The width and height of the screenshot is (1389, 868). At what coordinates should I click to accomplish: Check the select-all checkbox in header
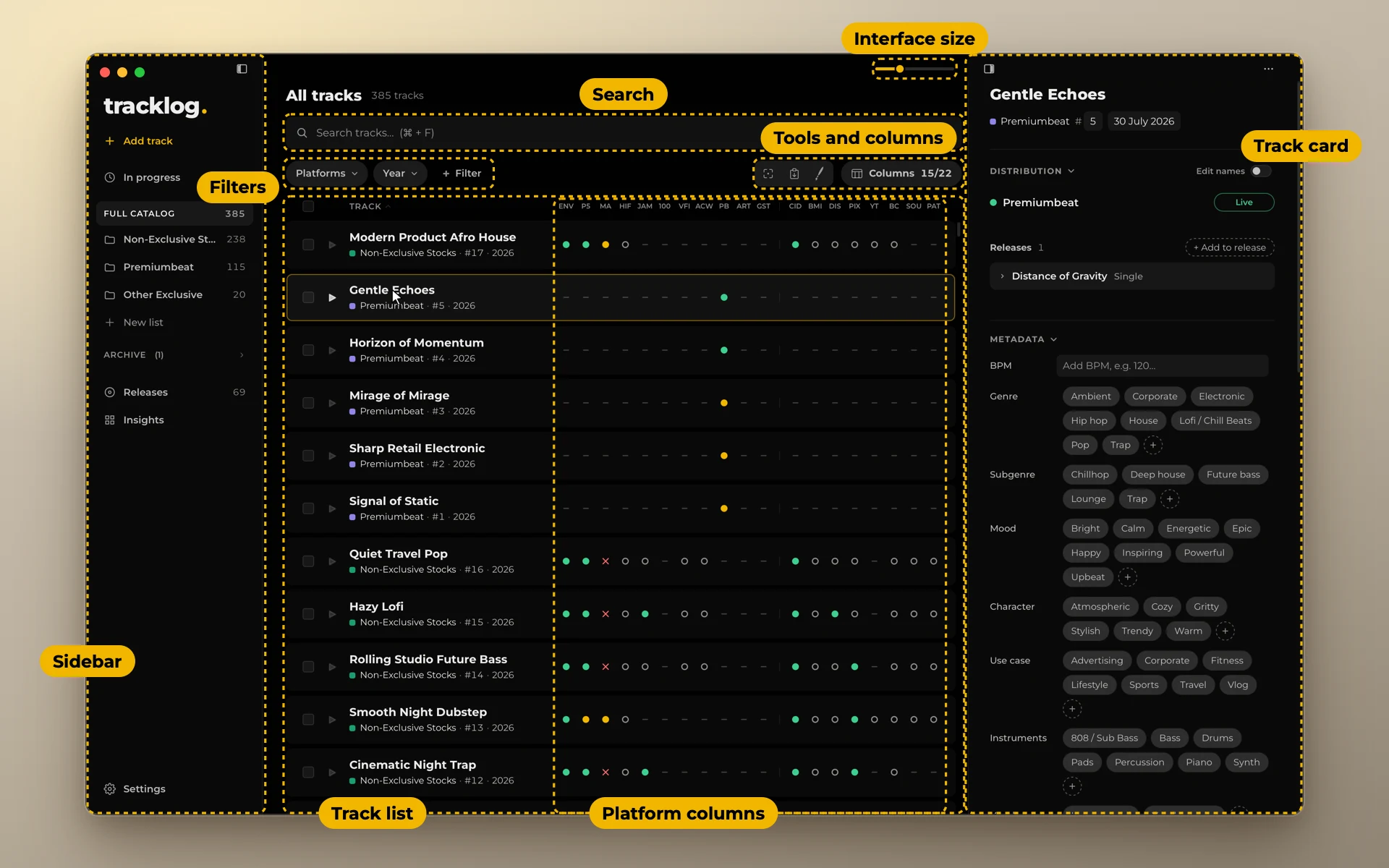(x=308, y=206)
